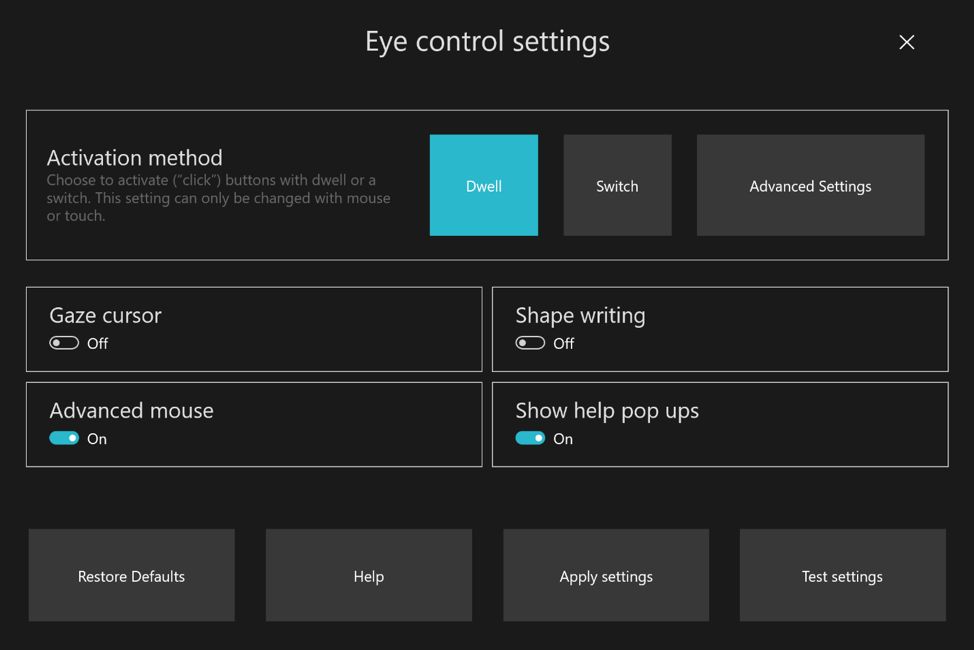Screen dimensions: 974x650
Task: Enable the Gaze cursor toggle
Action: (x=62, y=342)
